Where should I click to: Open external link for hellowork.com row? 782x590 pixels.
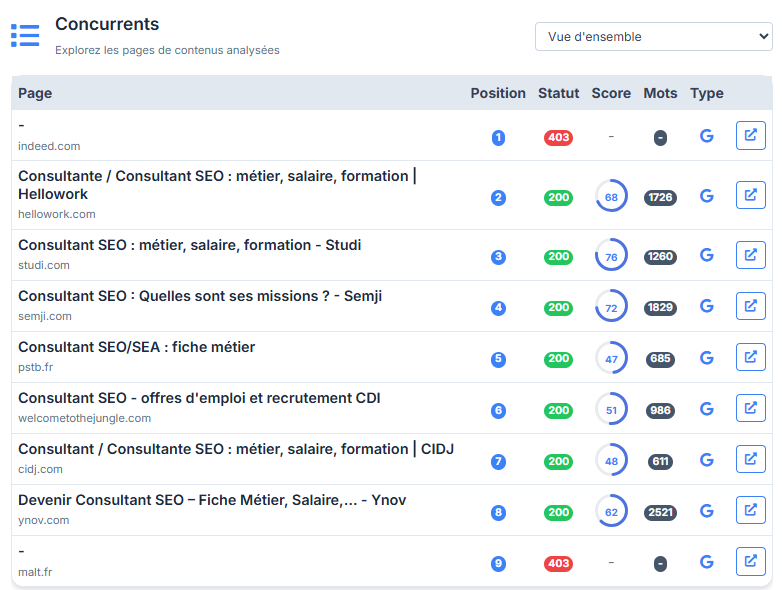coord(751,195)
